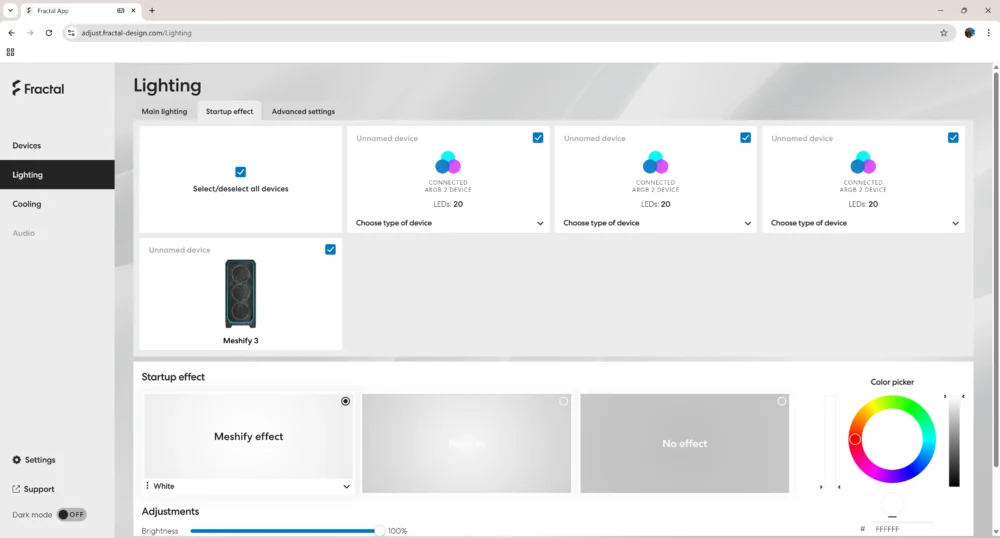
Task: Click the "LEDs: 20" text on the first ARGB card
Action: [x=448, y=204]
